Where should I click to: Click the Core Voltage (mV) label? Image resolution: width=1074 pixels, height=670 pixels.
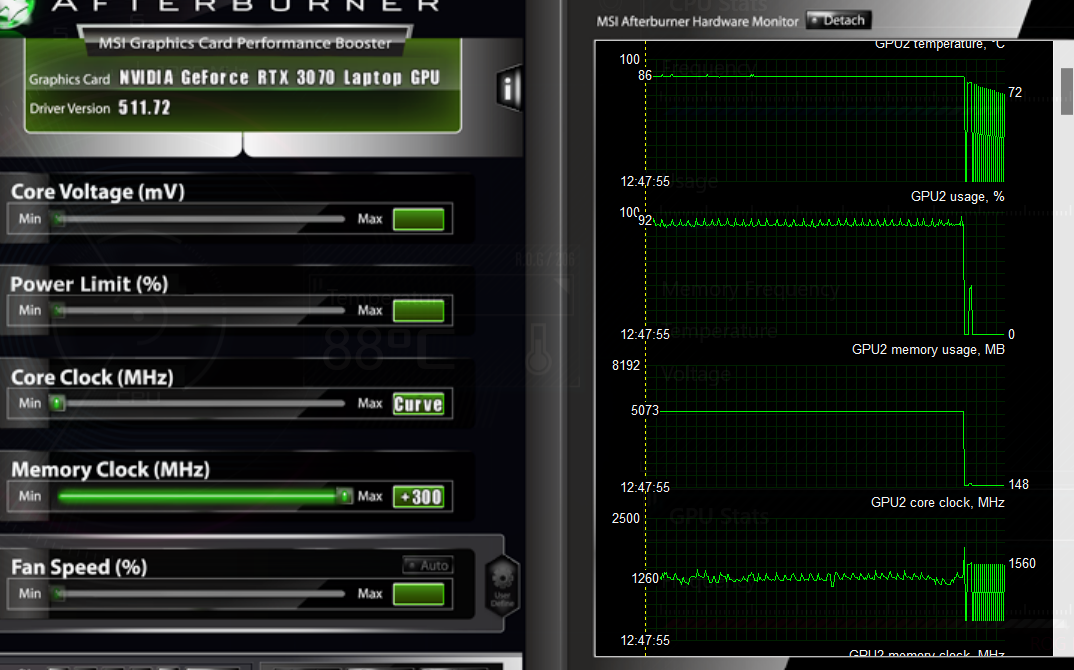click(98, 192)
